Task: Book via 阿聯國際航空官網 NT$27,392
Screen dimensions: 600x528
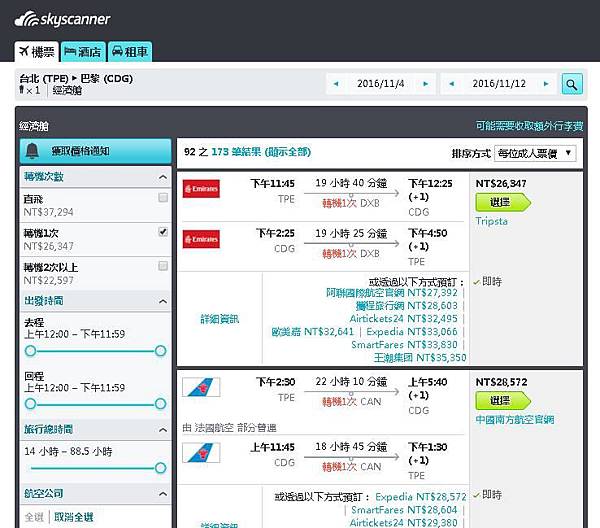Action: tap(391, 293)
